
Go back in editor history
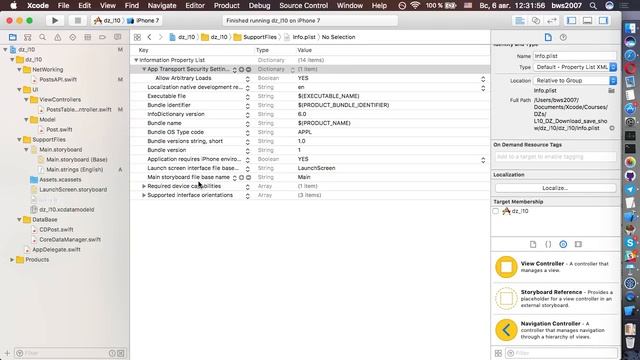click(149, 37)
